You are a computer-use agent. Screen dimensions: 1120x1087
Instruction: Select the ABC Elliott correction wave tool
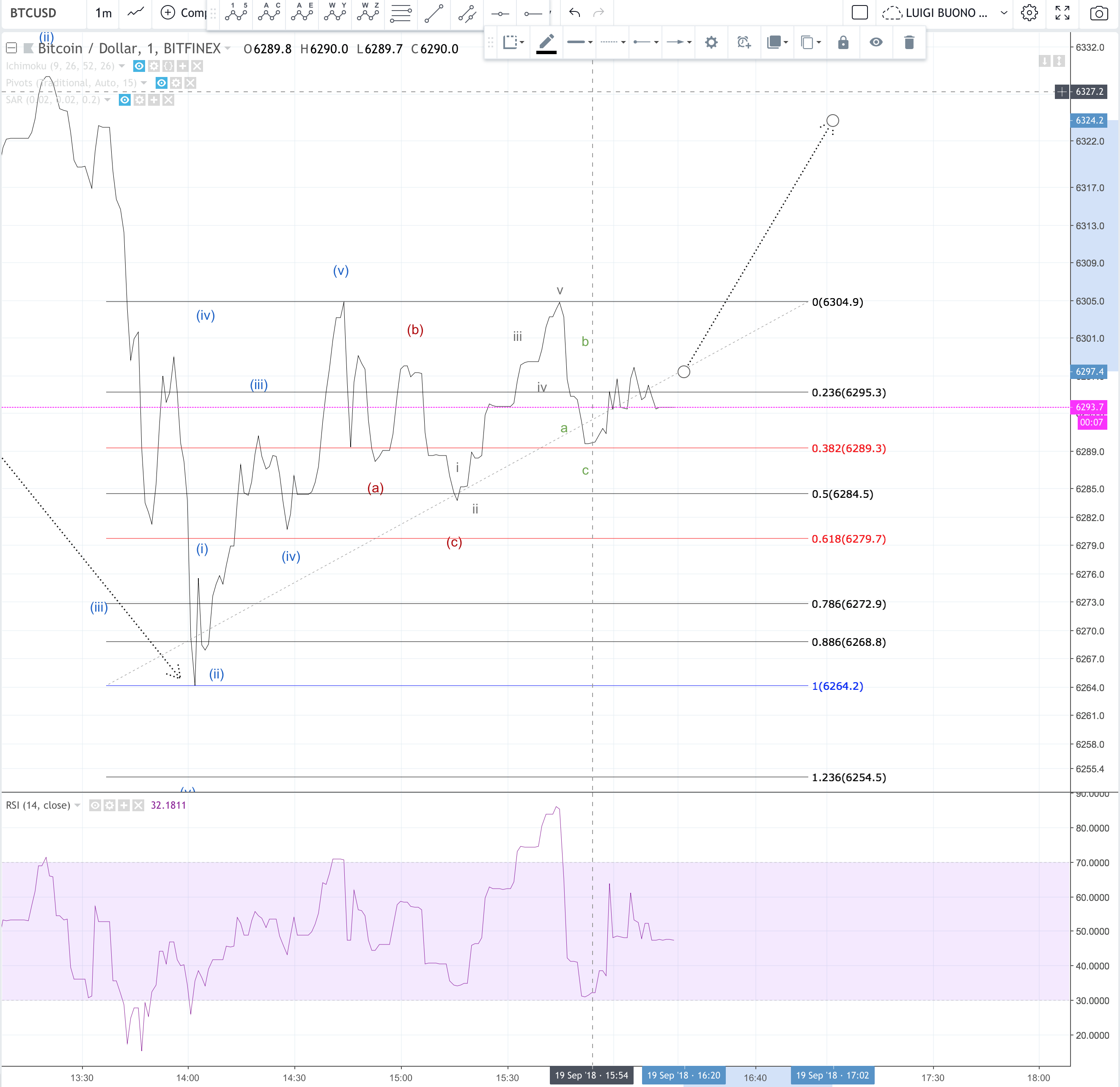pyautogui.click(x=269, y=12)
